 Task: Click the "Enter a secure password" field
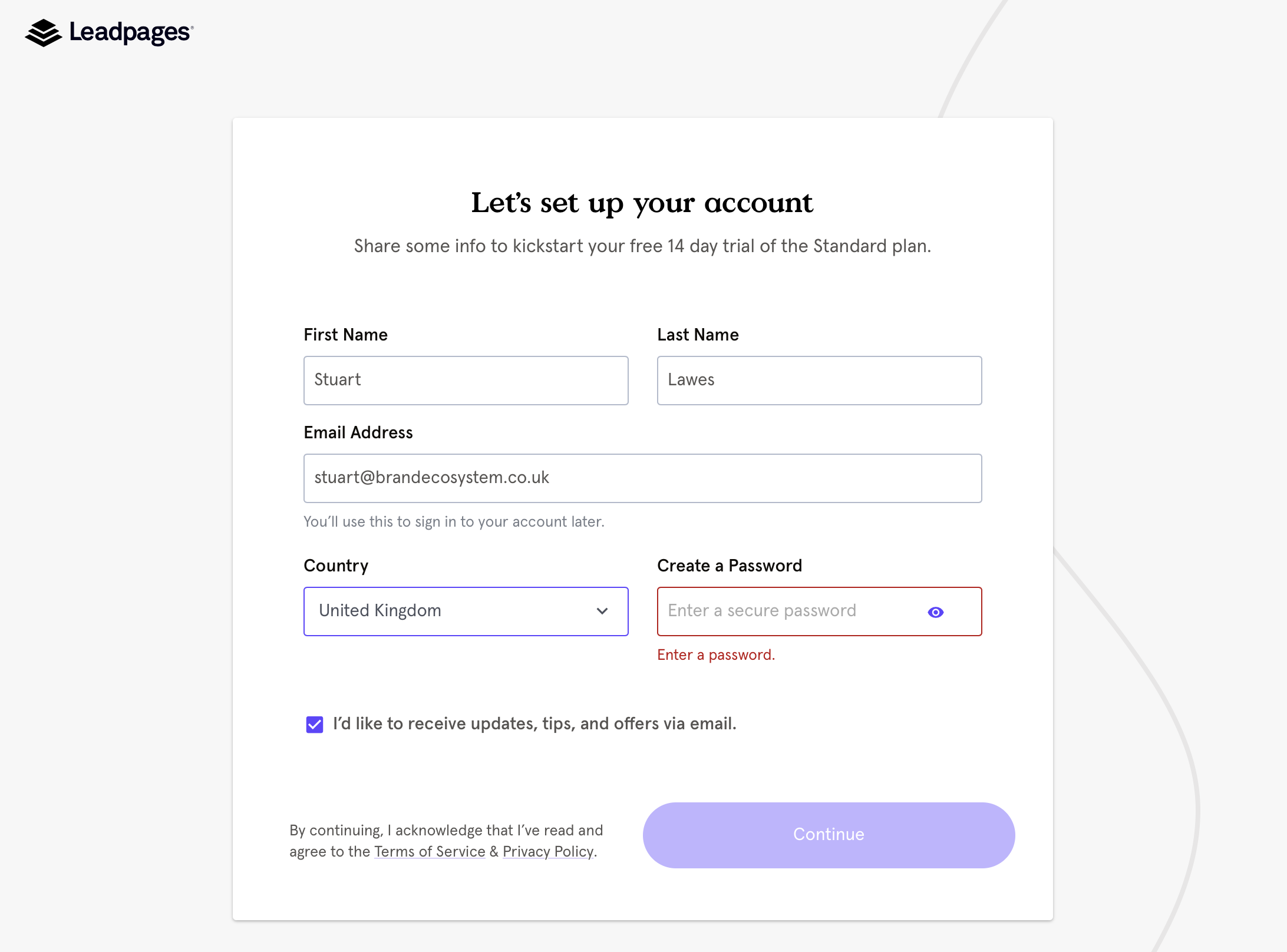click(790, 611)
